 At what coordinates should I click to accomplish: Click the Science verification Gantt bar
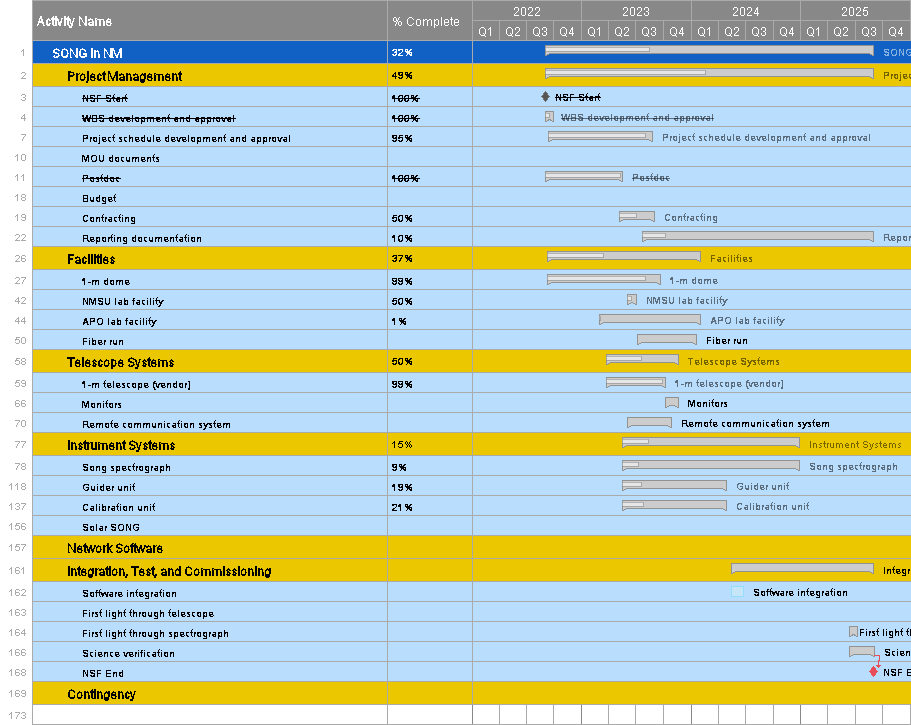click(x=861, y=652)
